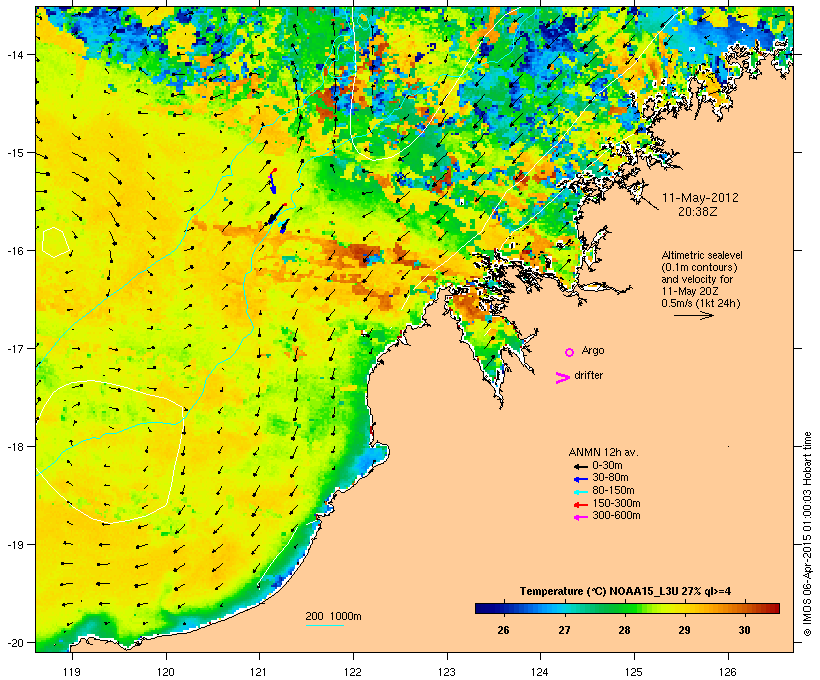Click the '30-80m' depth label

tap(610, 478)
